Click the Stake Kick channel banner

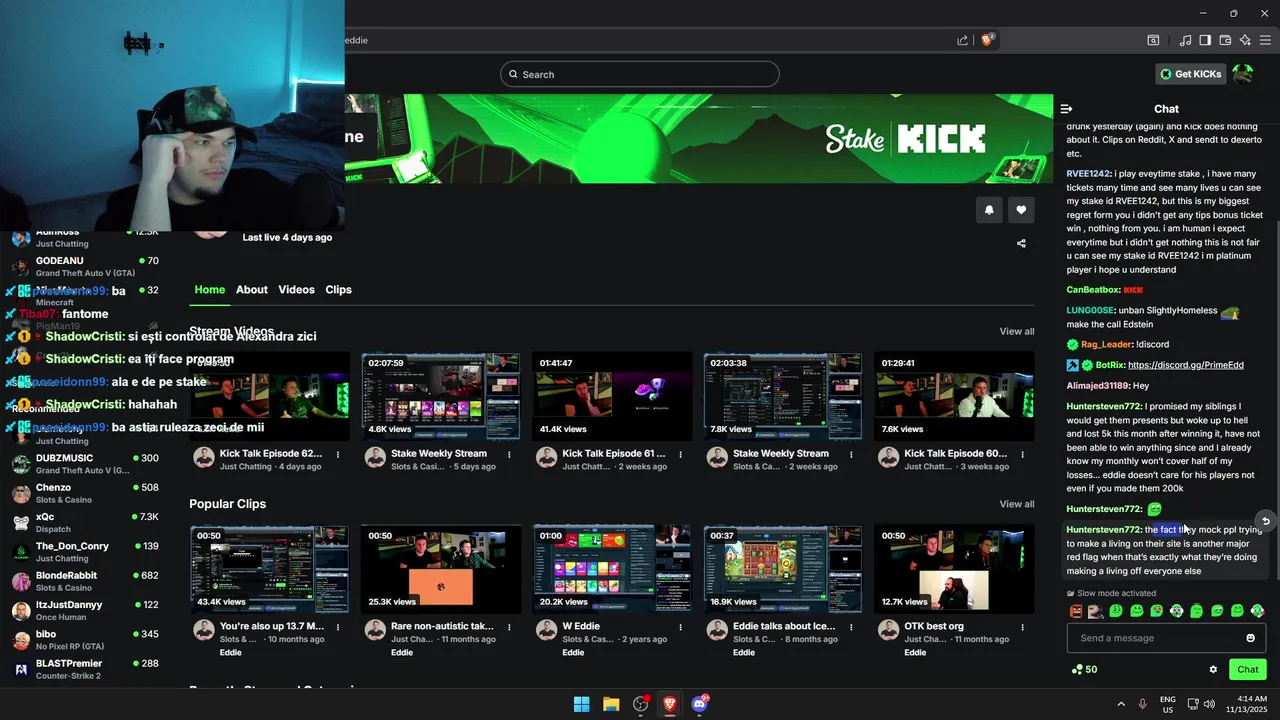coord(699,138)
